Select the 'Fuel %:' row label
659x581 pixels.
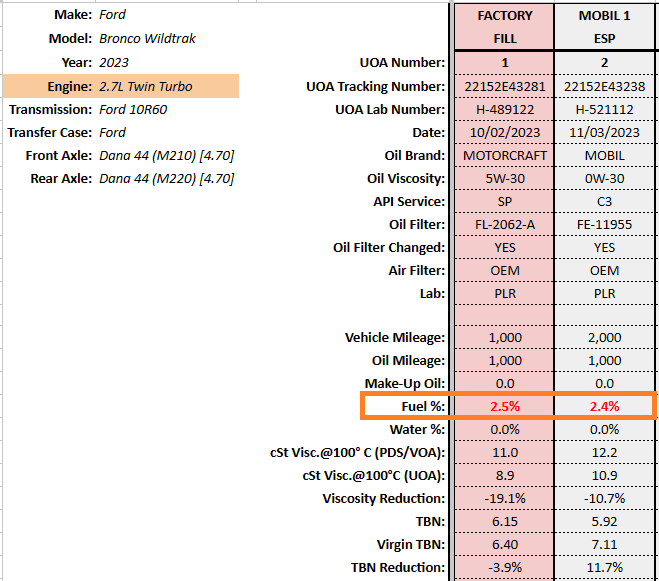pyautogui.click(x=423, y=407)
